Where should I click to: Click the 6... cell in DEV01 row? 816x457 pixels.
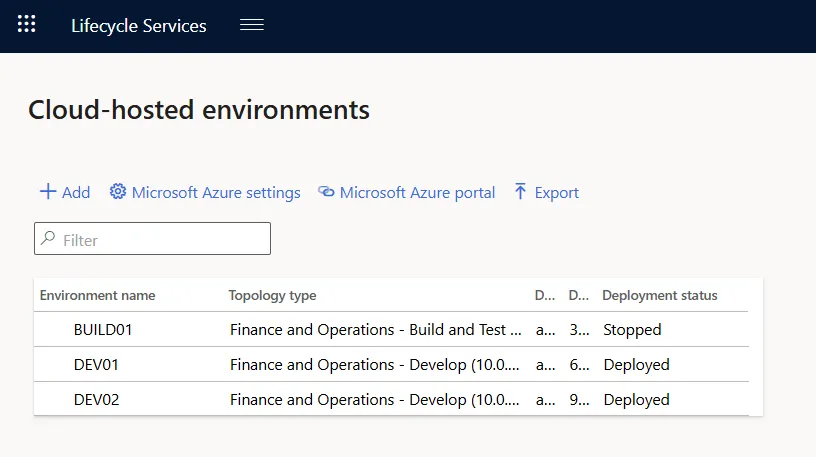(x=579, y=364)
